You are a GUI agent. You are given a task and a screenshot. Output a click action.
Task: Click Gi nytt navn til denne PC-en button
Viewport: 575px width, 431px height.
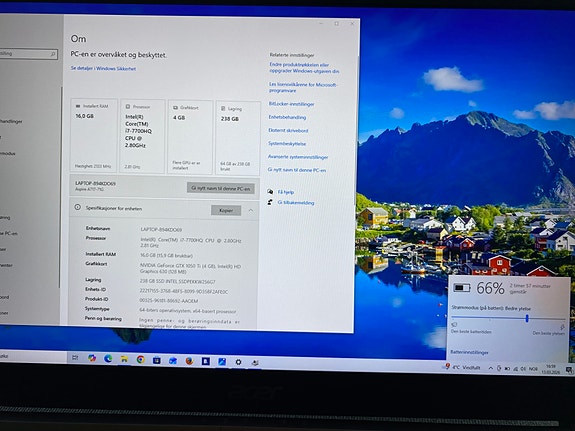tap(221, 188)
